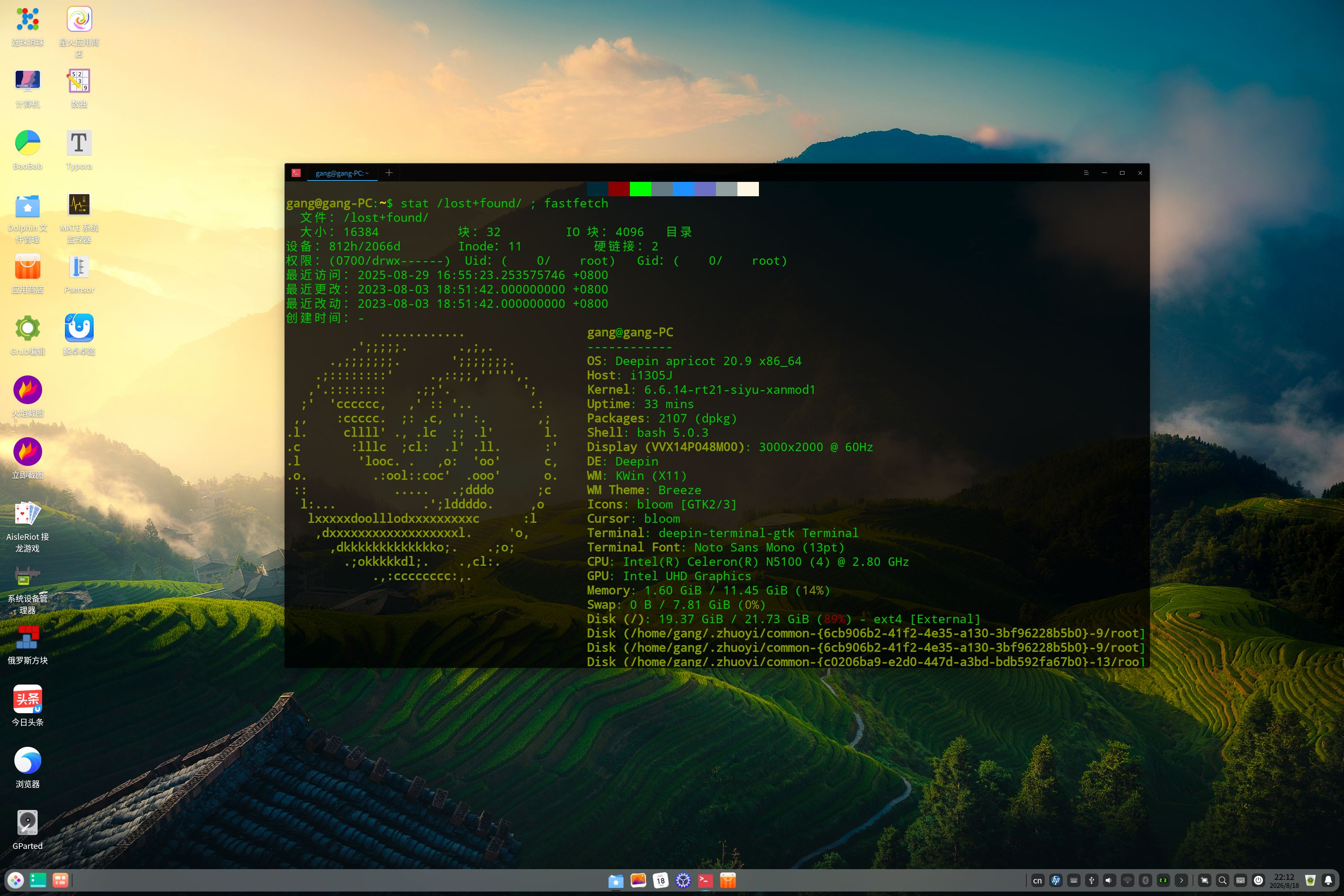
Task: Click the red color block in fastfetch palette
Action: (619, 189)
